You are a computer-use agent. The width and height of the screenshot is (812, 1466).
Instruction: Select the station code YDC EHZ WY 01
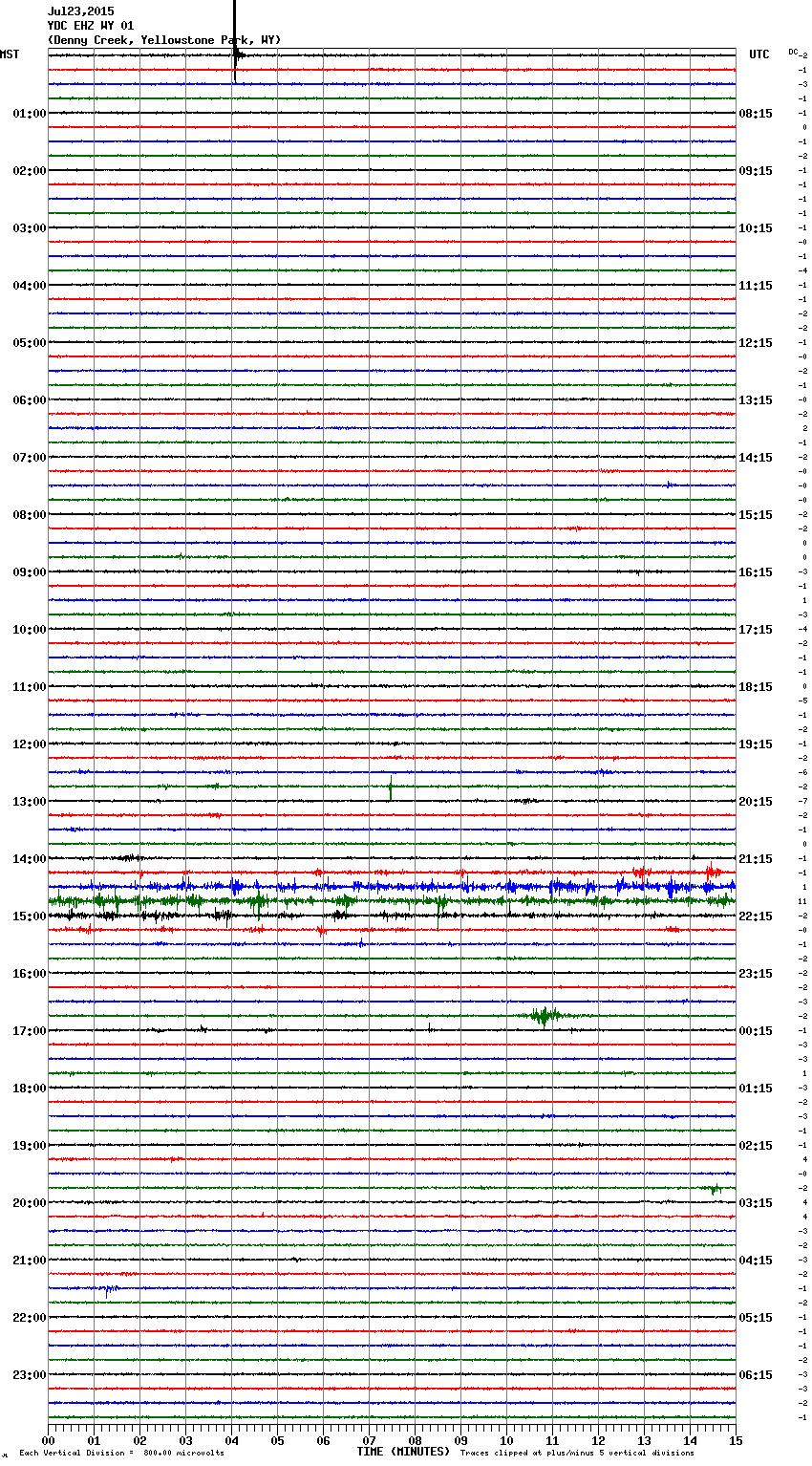coord(91,26)
